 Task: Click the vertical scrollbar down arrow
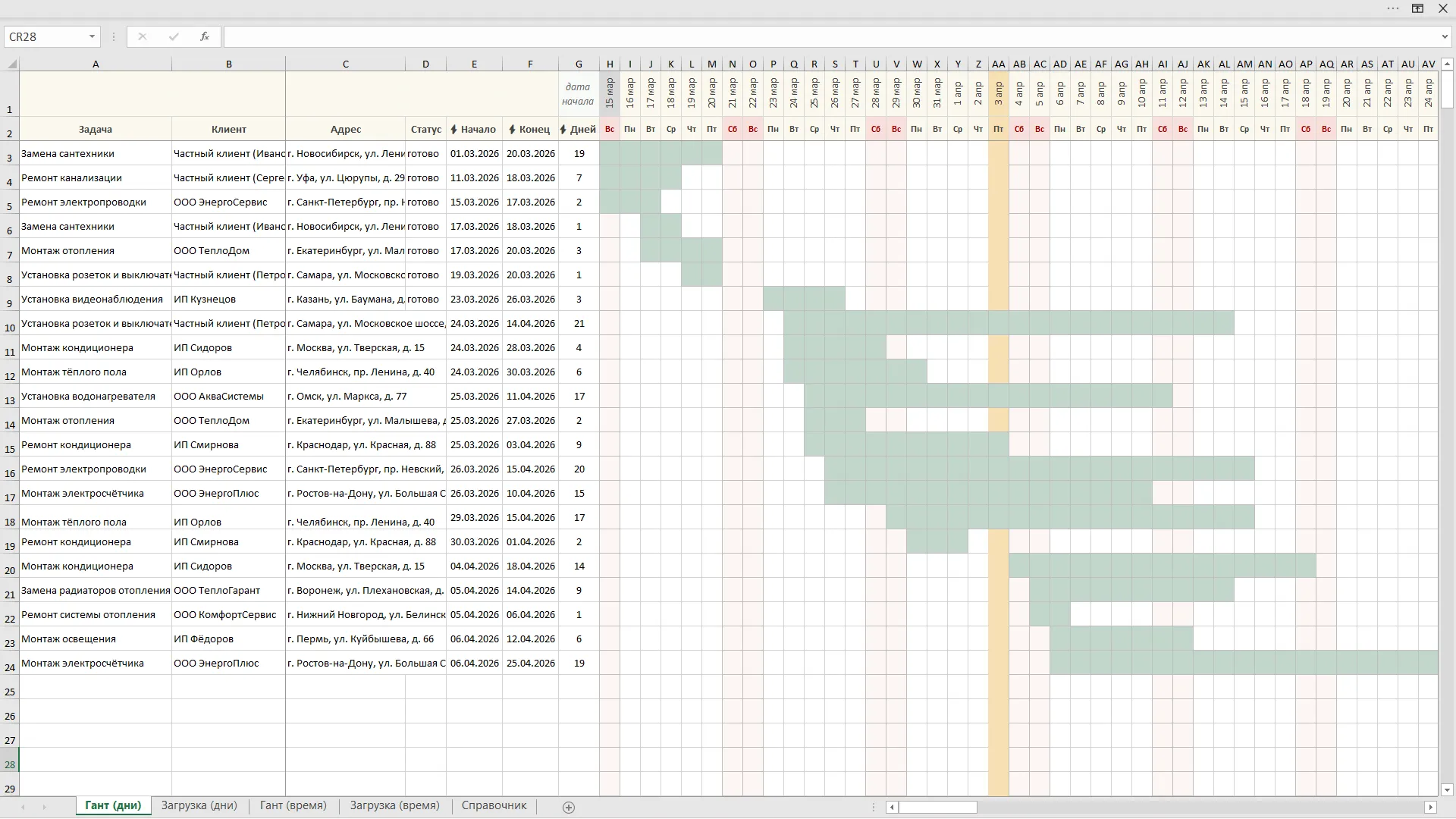1447,789
